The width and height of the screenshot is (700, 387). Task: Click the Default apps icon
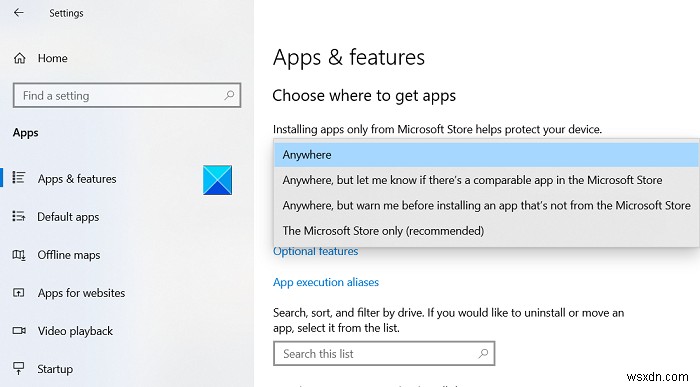[x=19, y=216]
